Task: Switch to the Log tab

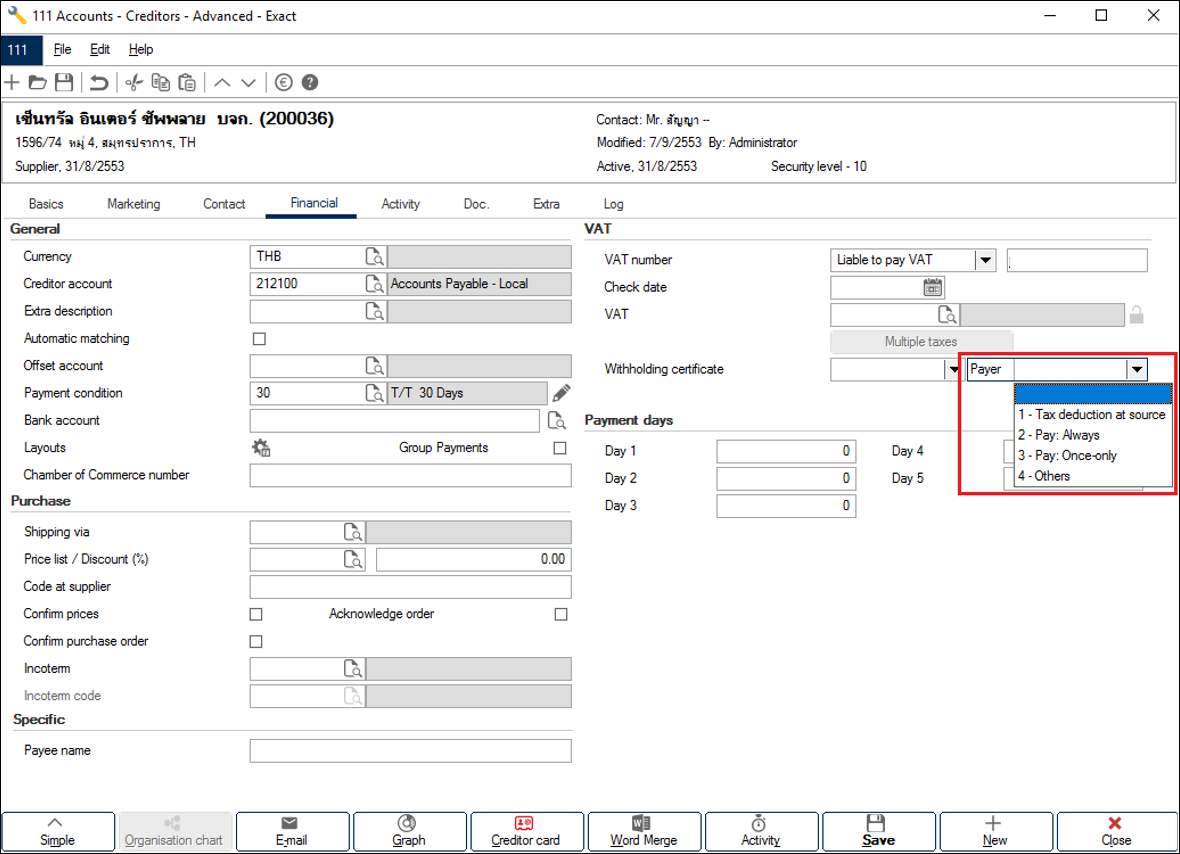Action: pyautogui.click(x=613, y=204)
